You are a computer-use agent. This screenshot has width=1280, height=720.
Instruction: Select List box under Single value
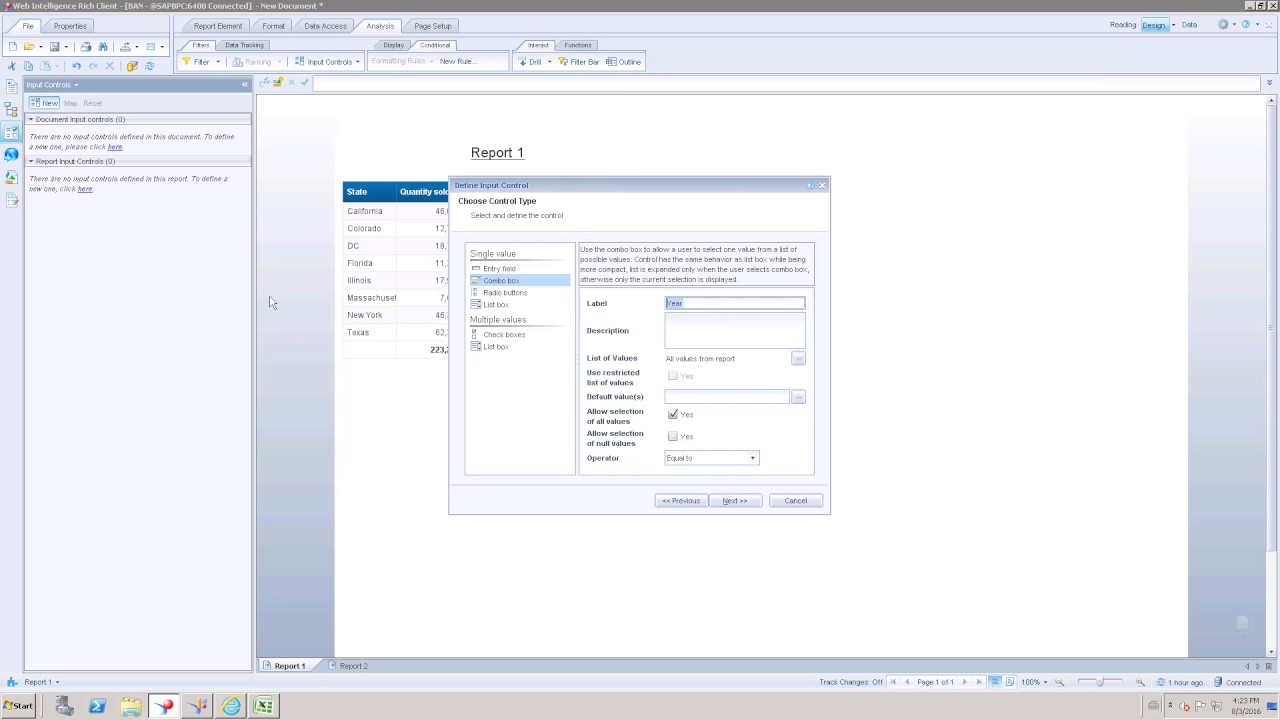pyautogui.click(x=496, y=305)
